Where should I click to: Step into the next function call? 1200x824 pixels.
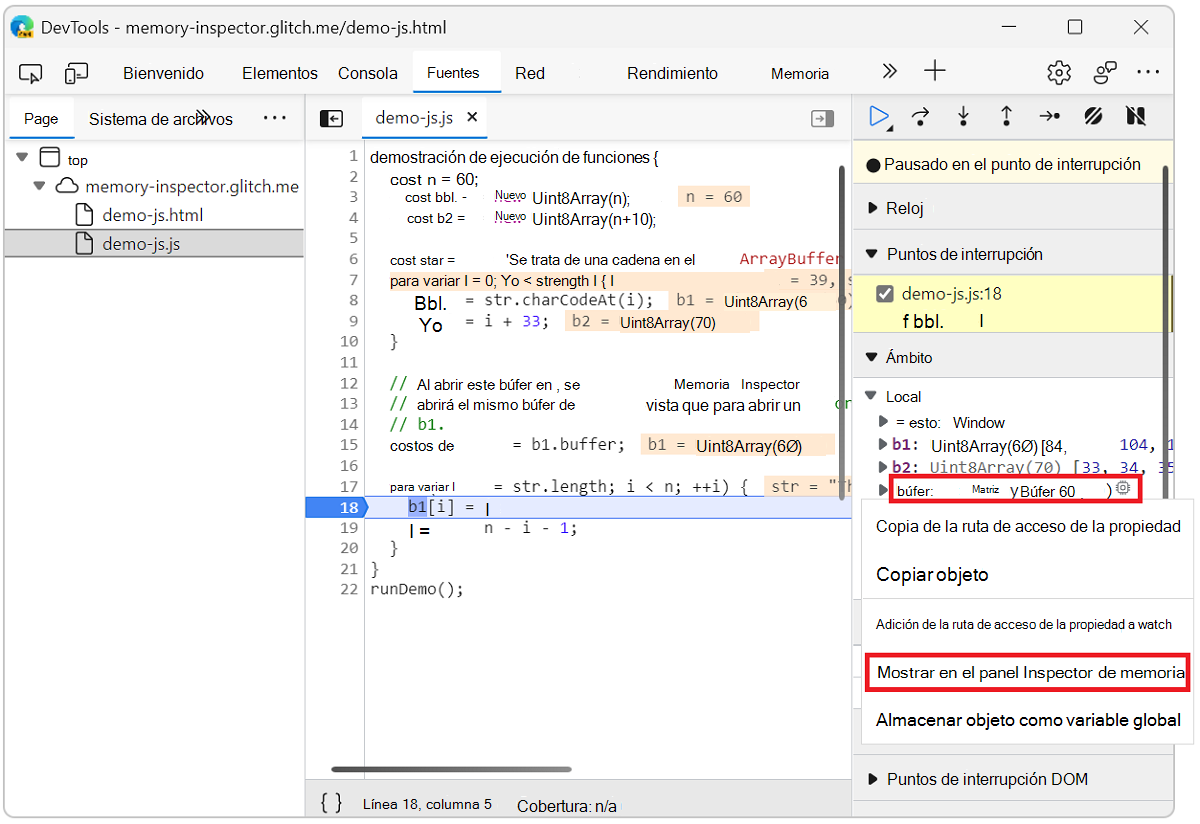pos(962,117)
